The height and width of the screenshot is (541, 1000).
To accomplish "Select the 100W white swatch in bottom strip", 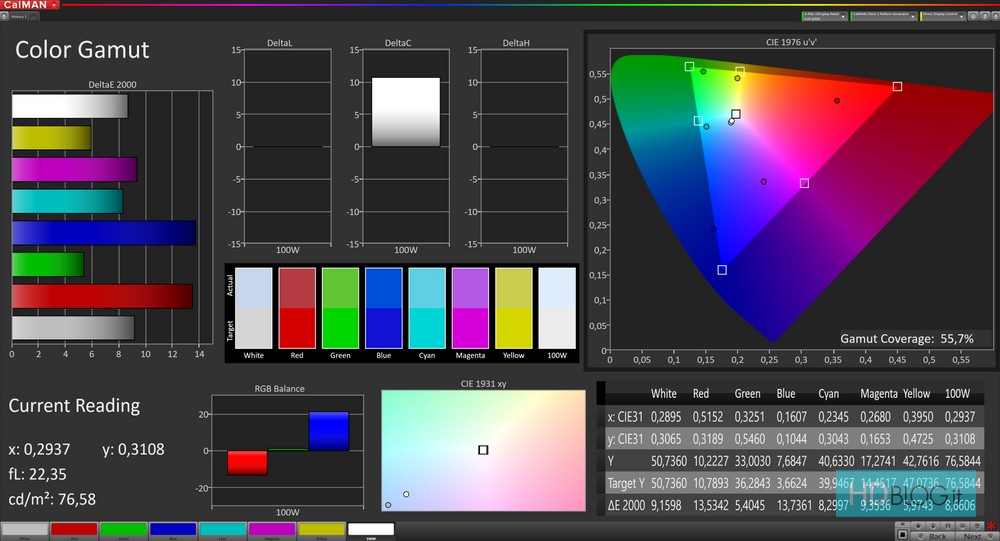I will [371, 529].
